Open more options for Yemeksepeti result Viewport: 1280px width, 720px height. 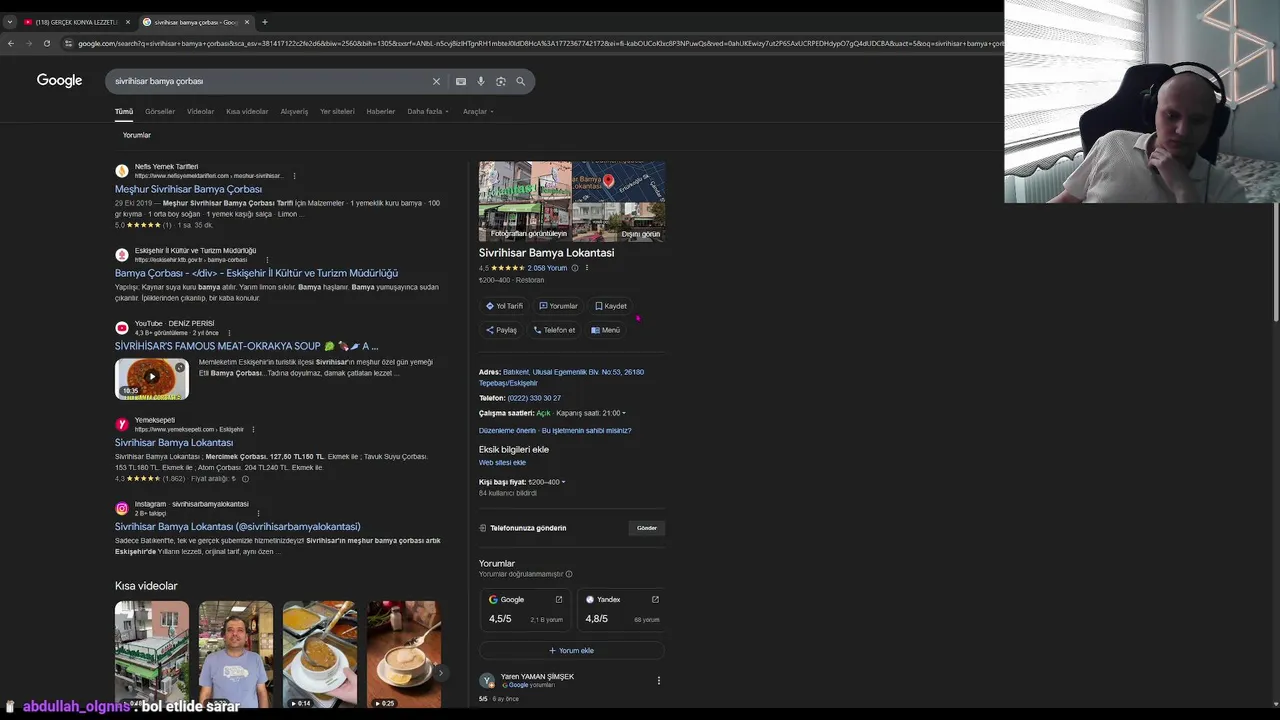253,429
